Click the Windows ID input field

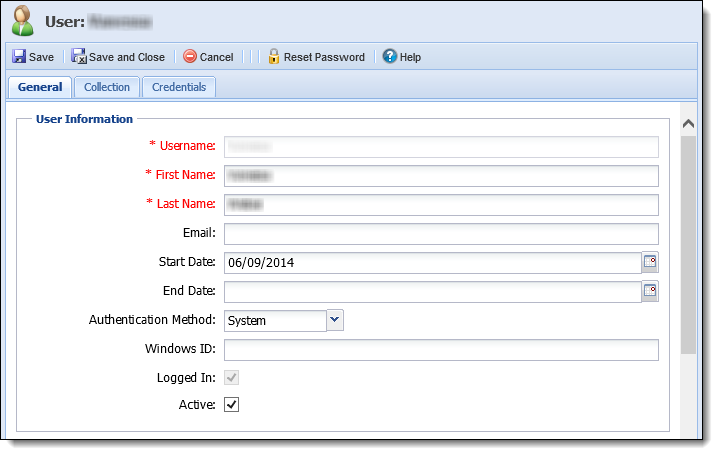[441, 350]
